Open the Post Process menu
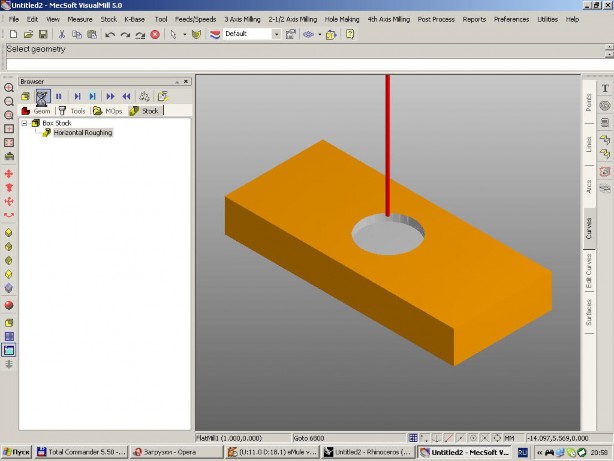Viewport: 614px width, 461px height. pyautogui.click(x=436, y=19)
